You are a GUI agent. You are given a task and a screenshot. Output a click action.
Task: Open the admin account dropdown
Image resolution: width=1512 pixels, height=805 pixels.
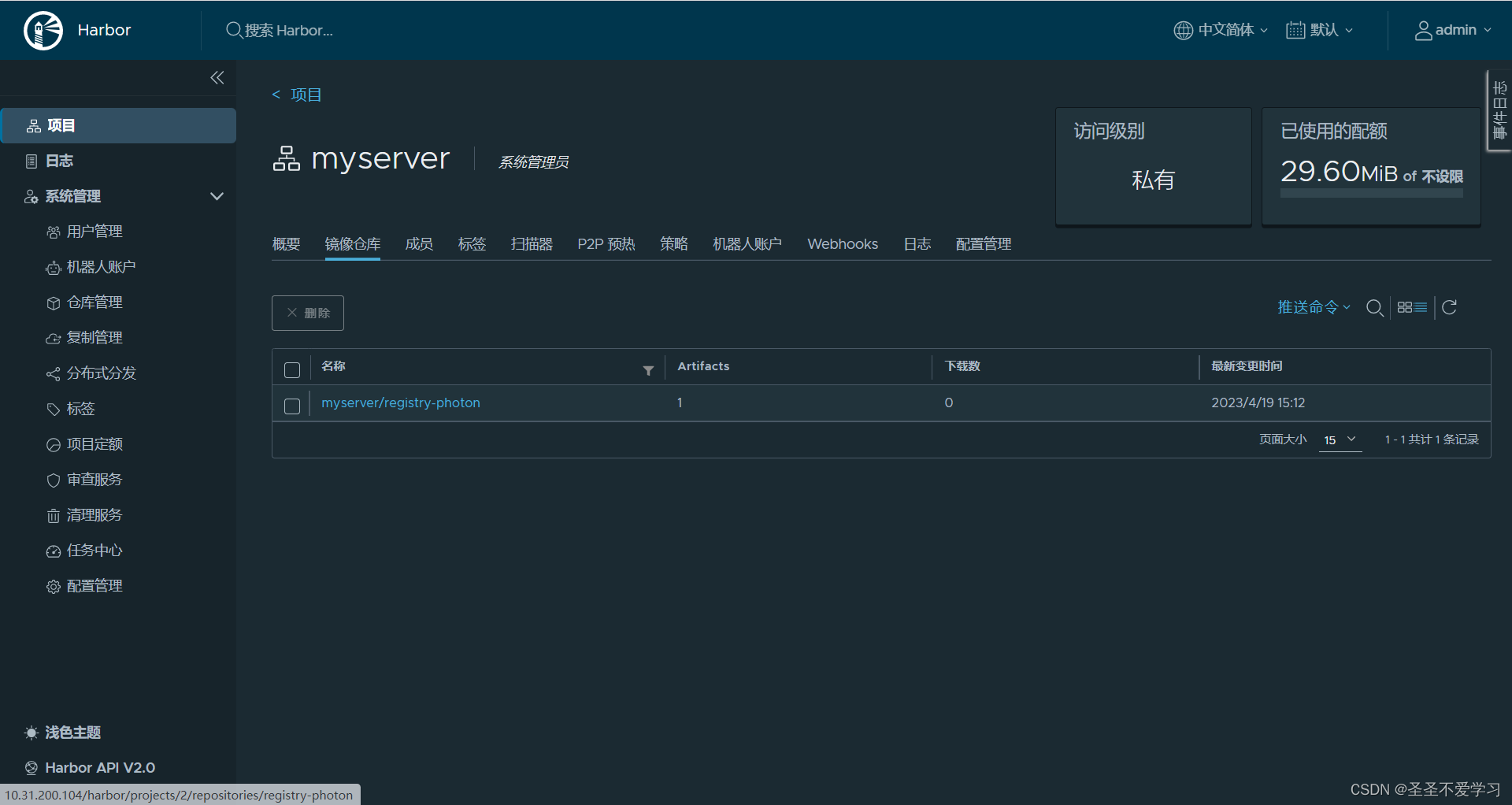coord(1453,30)
